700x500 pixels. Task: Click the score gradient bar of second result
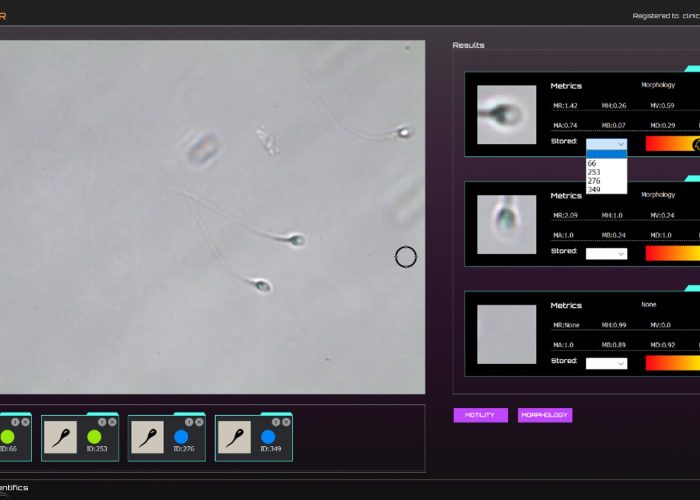[x=673, y=253]
